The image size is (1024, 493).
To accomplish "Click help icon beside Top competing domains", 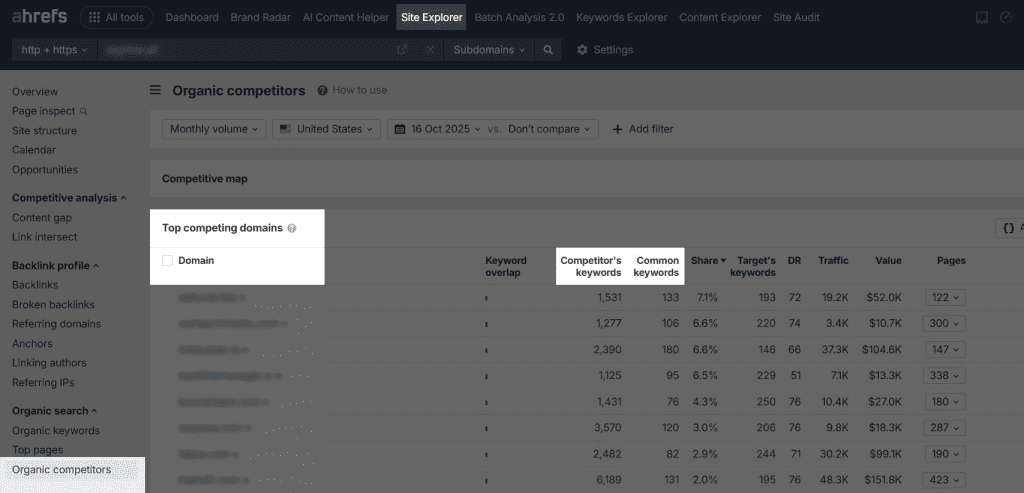I will coord(292,229).
